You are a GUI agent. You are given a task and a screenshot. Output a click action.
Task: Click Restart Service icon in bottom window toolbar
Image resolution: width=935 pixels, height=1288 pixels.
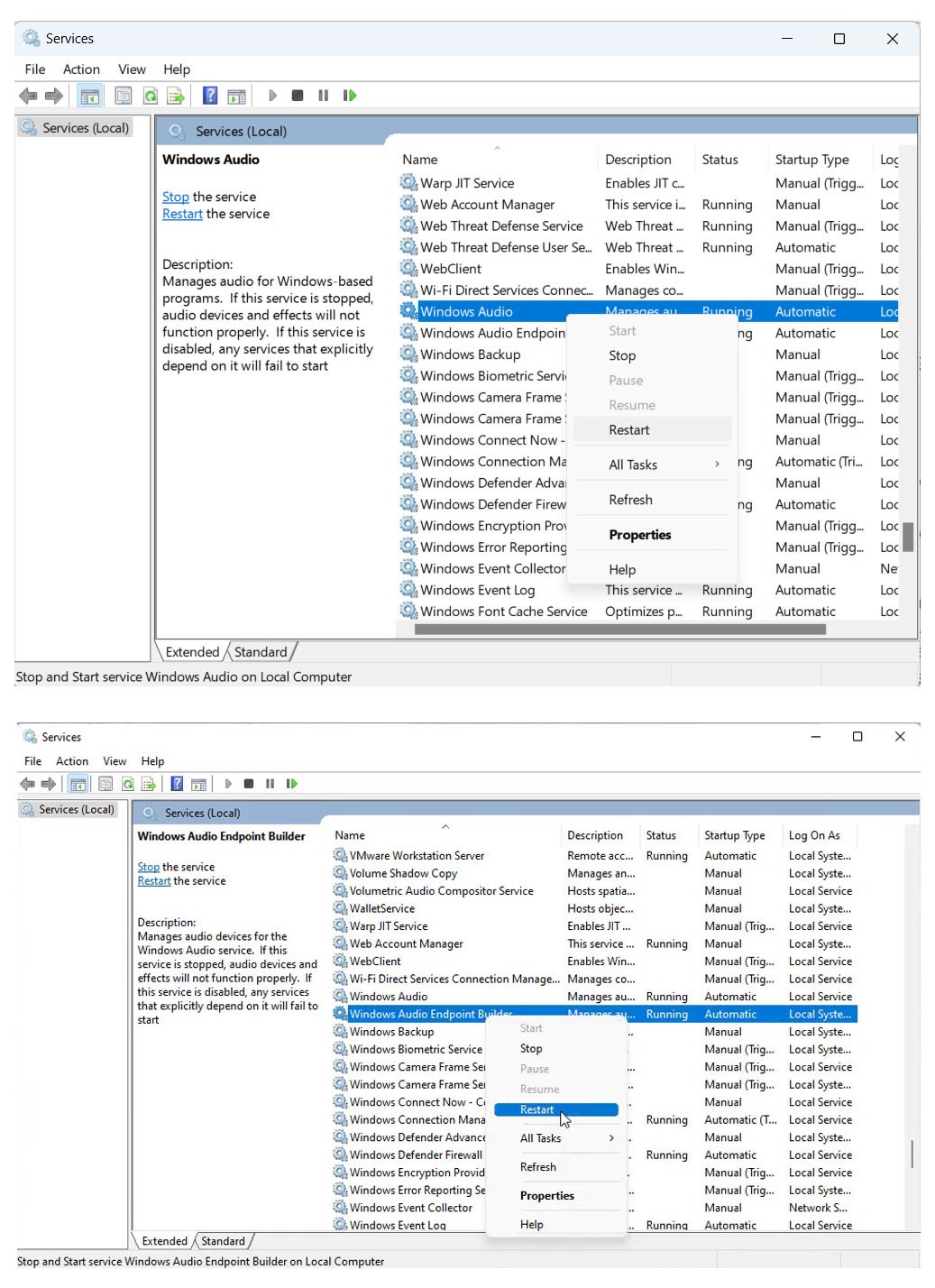click(x=291, y=784)
